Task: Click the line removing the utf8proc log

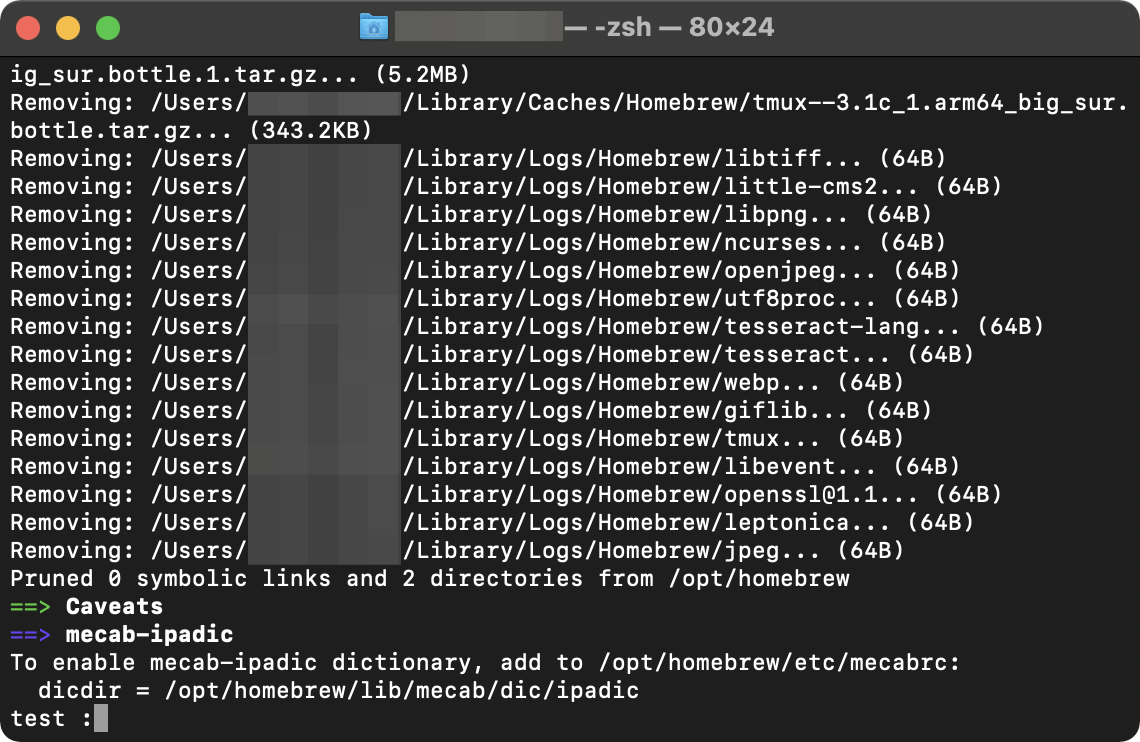Action: pos(485,299)
